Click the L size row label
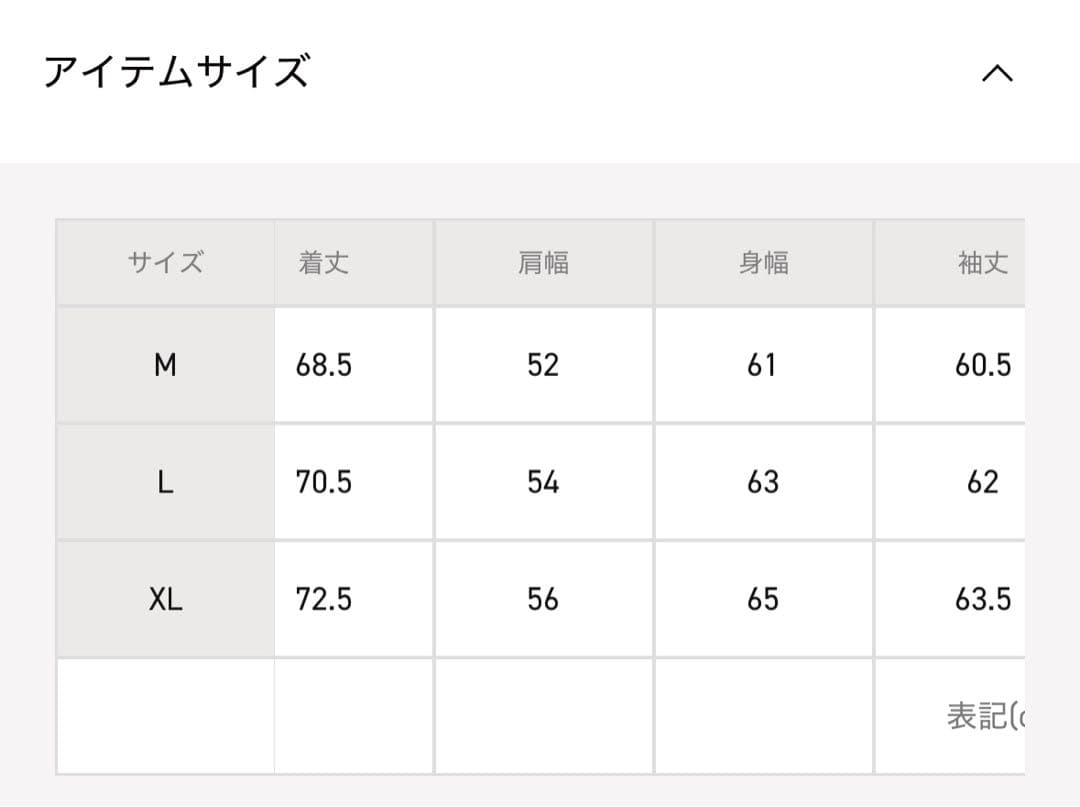 click(x=165, y=483)
